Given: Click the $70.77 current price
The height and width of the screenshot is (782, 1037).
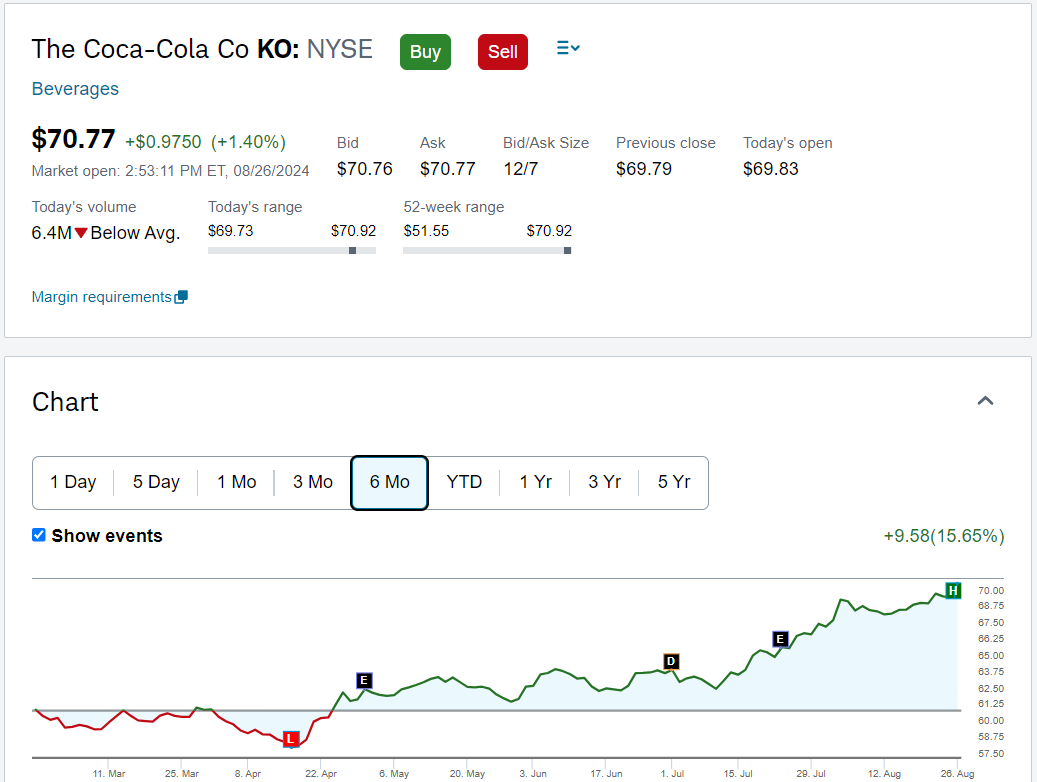Looking at the screenshot, I should pos(73,140).
